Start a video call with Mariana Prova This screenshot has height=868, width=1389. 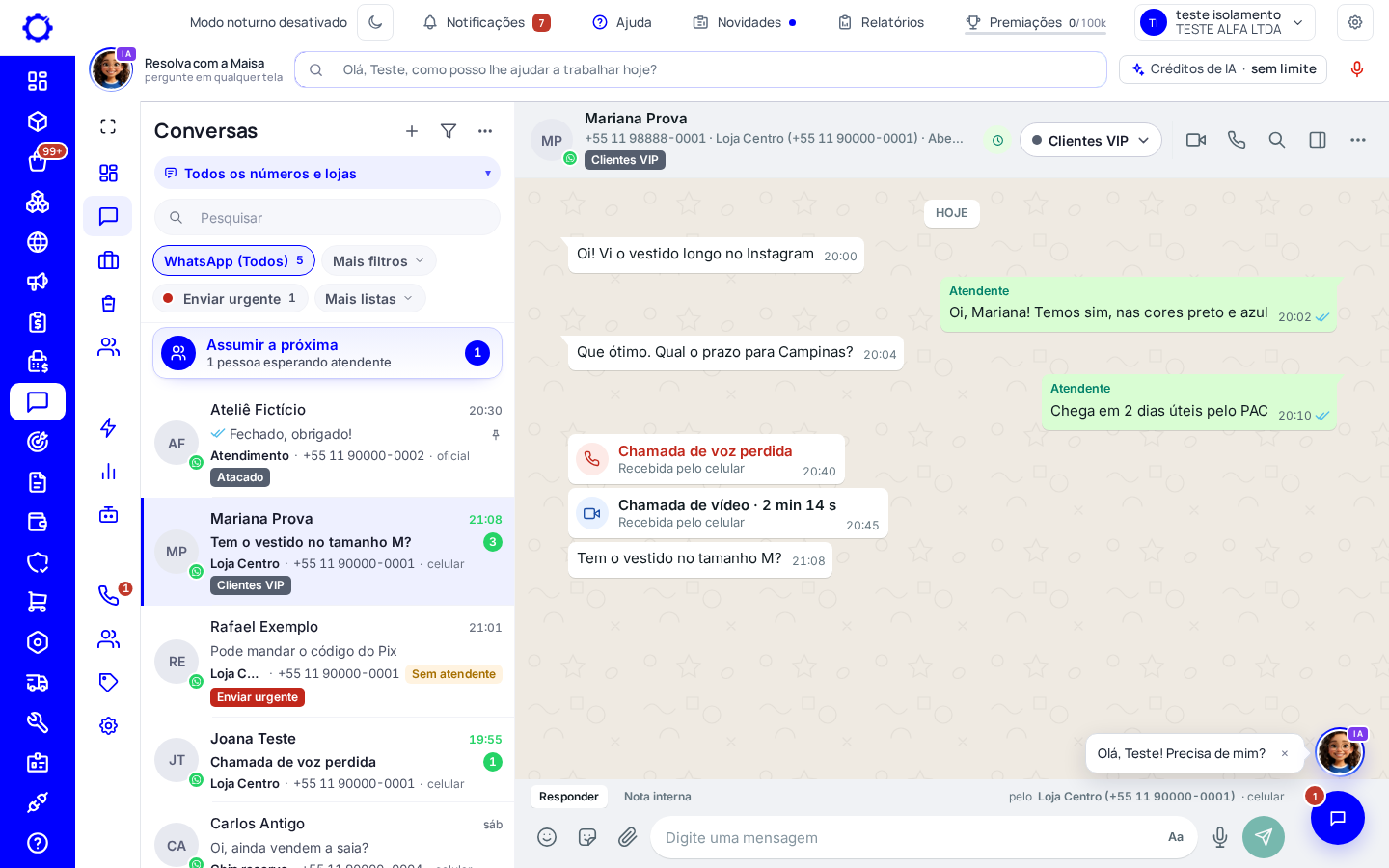pyautogui.click(x=1196, y=140)
